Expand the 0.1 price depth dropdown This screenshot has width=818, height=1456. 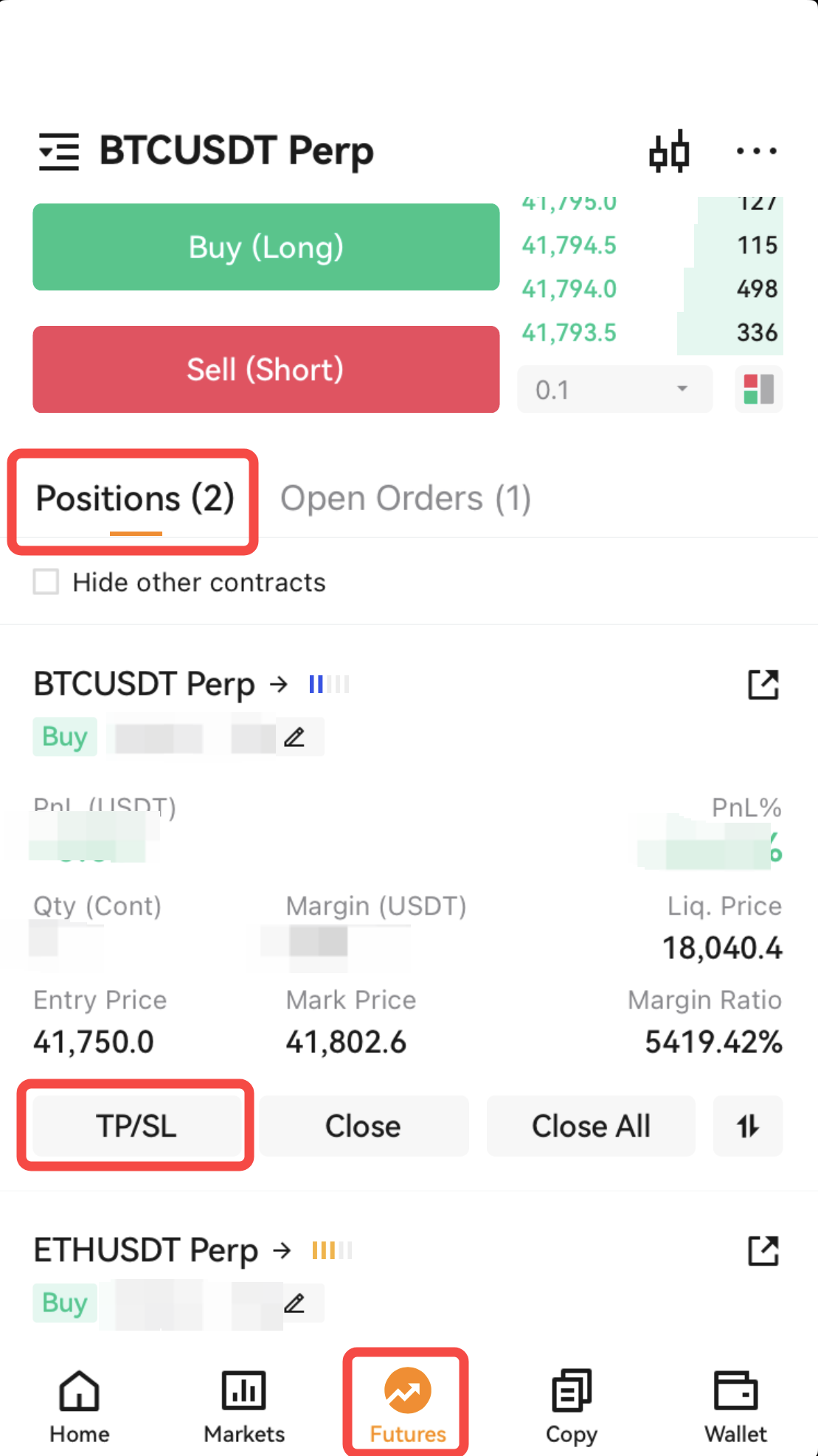(614, 389)
